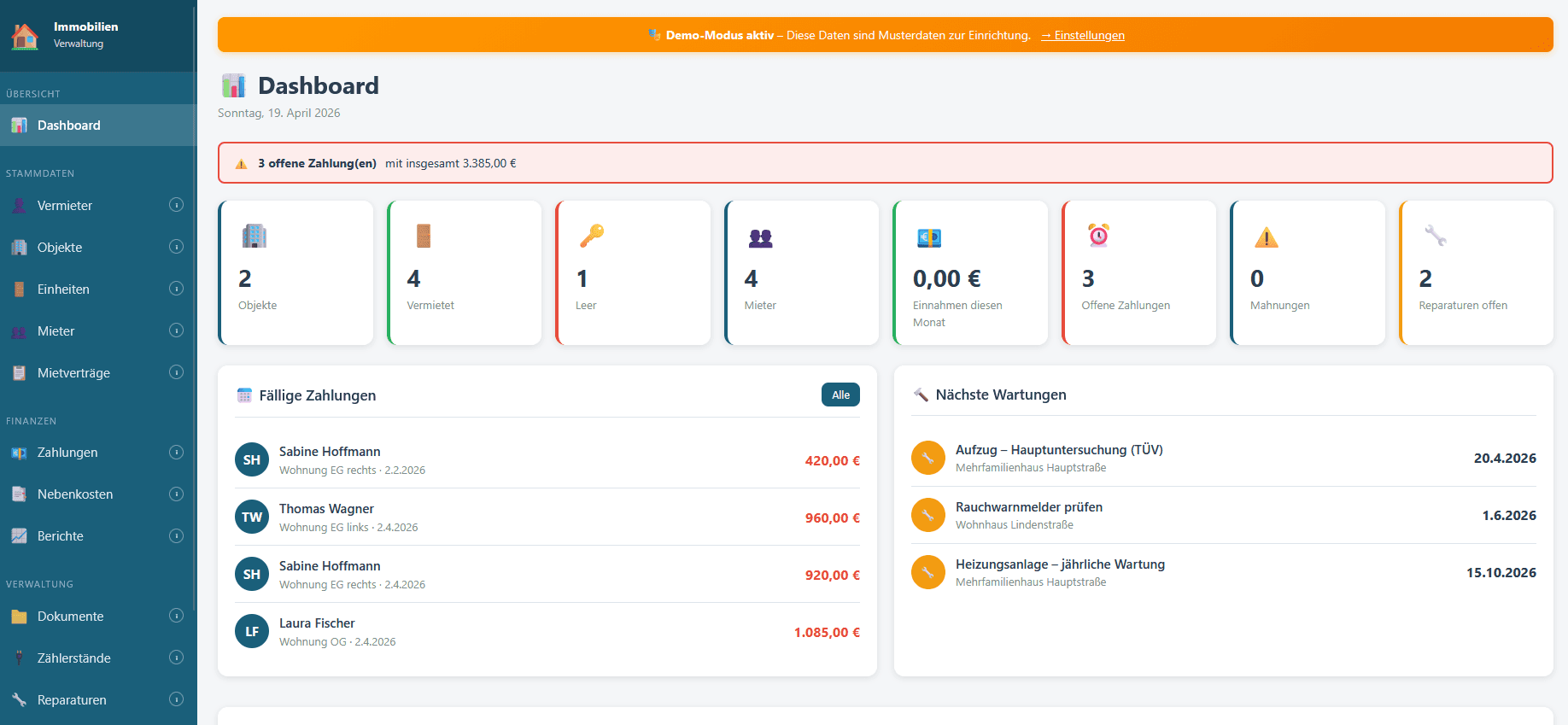Image resolution: width=1568 pixels, height=725 pixels.
Task: Click the info icon next to Vermieter
Action: coord(176,205)
